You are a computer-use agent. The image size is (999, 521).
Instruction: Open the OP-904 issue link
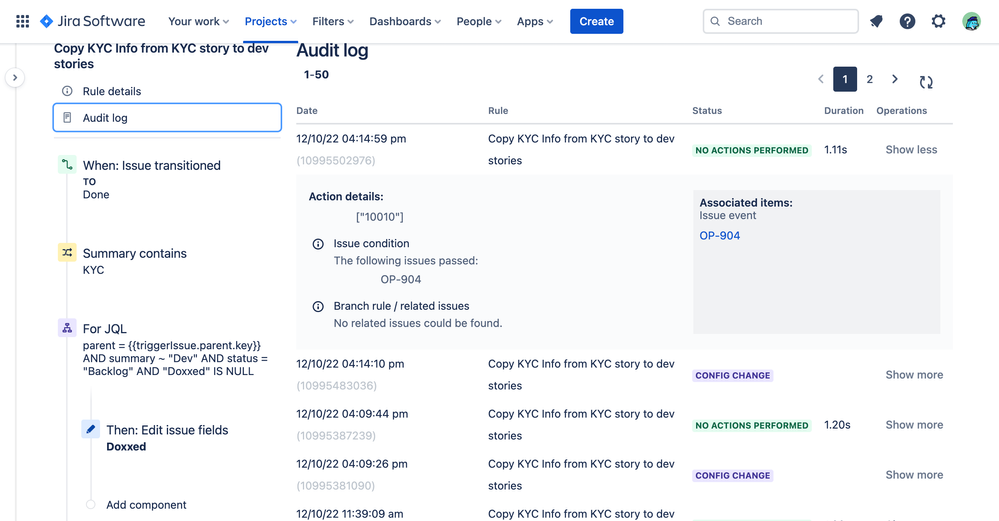[720, 236]
